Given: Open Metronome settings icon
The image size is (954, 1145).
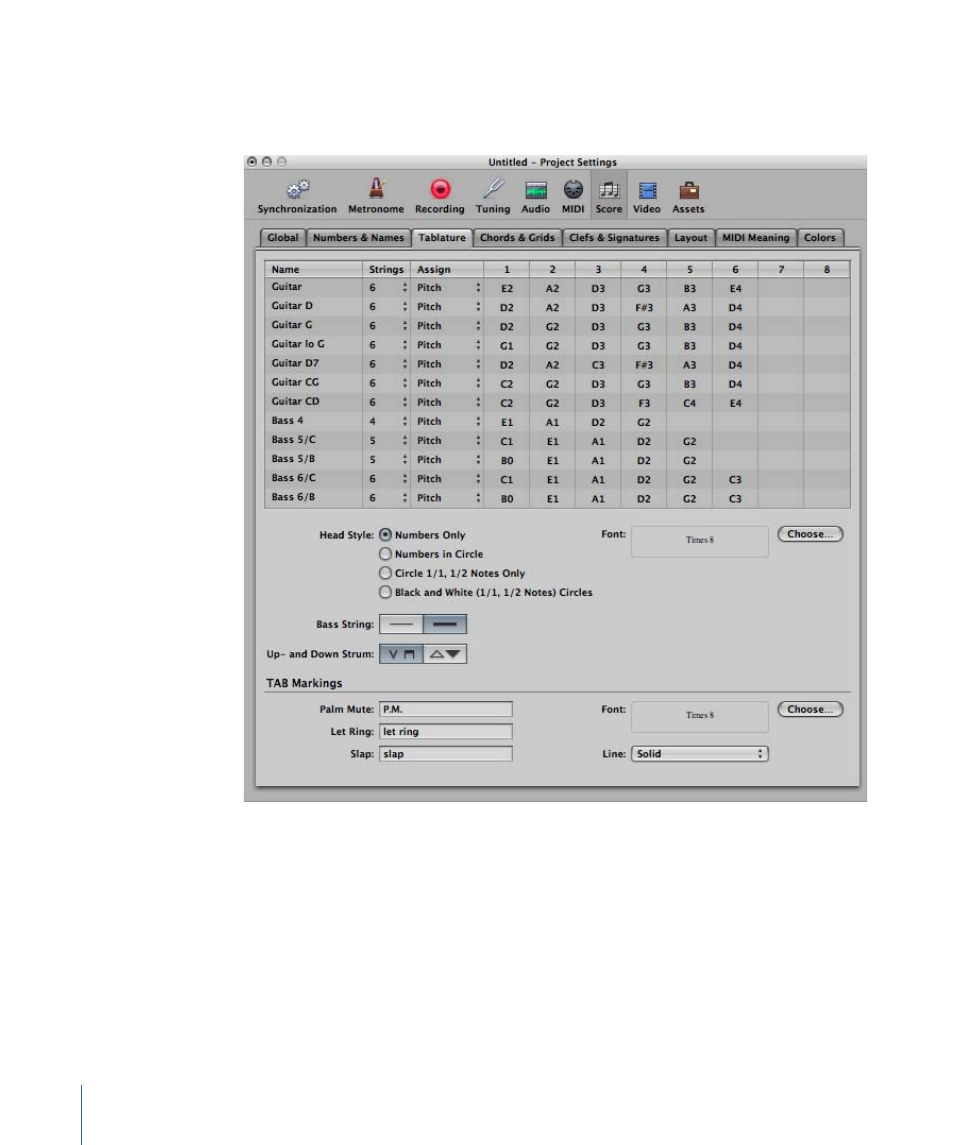Looking at the screenshot, I should 376,189.
